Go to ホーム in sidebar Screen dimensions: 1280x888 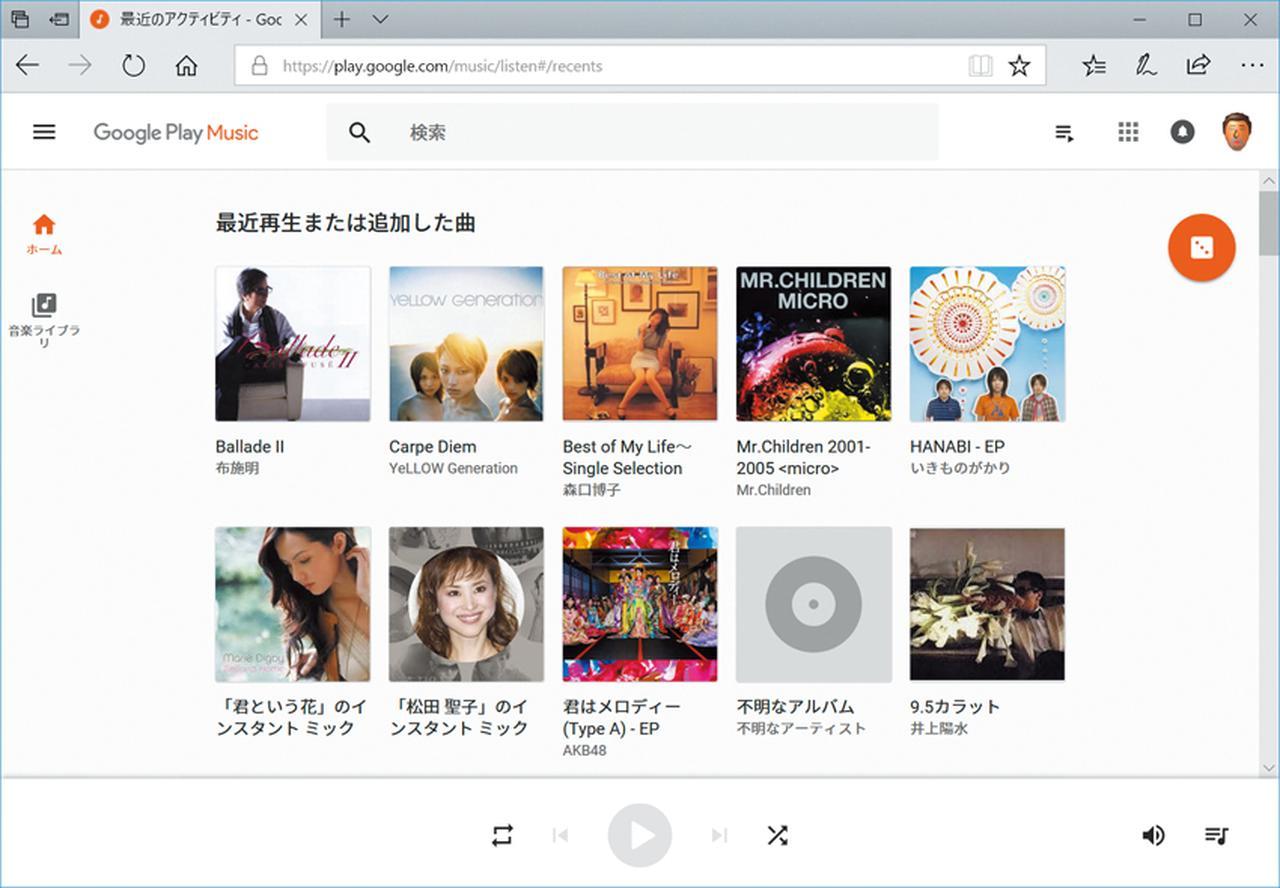pyautogui.click(x=44, y=234)
